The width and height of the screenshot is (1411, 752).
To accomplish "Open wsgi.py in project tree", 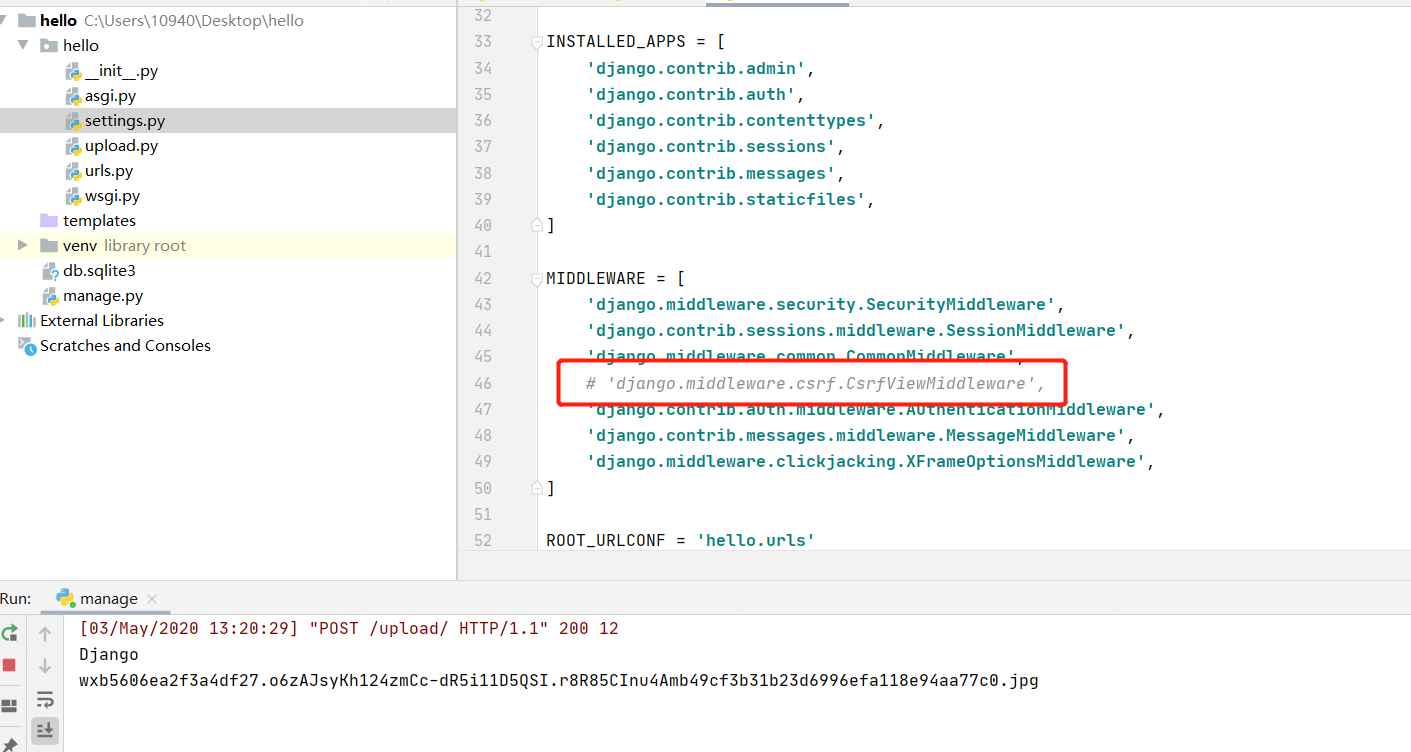I will tap(228, 196).
